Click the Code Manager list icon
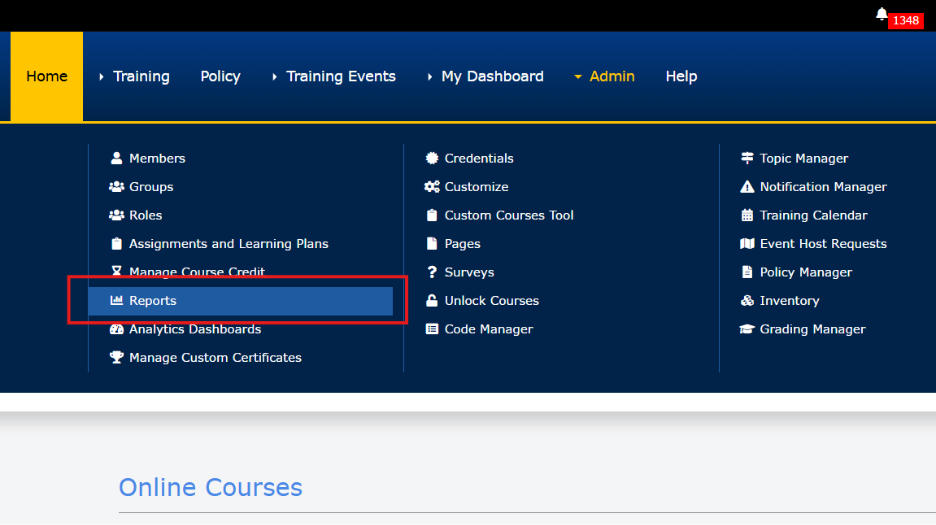Screen dimensions: 936x525 [x=432, y=329]
